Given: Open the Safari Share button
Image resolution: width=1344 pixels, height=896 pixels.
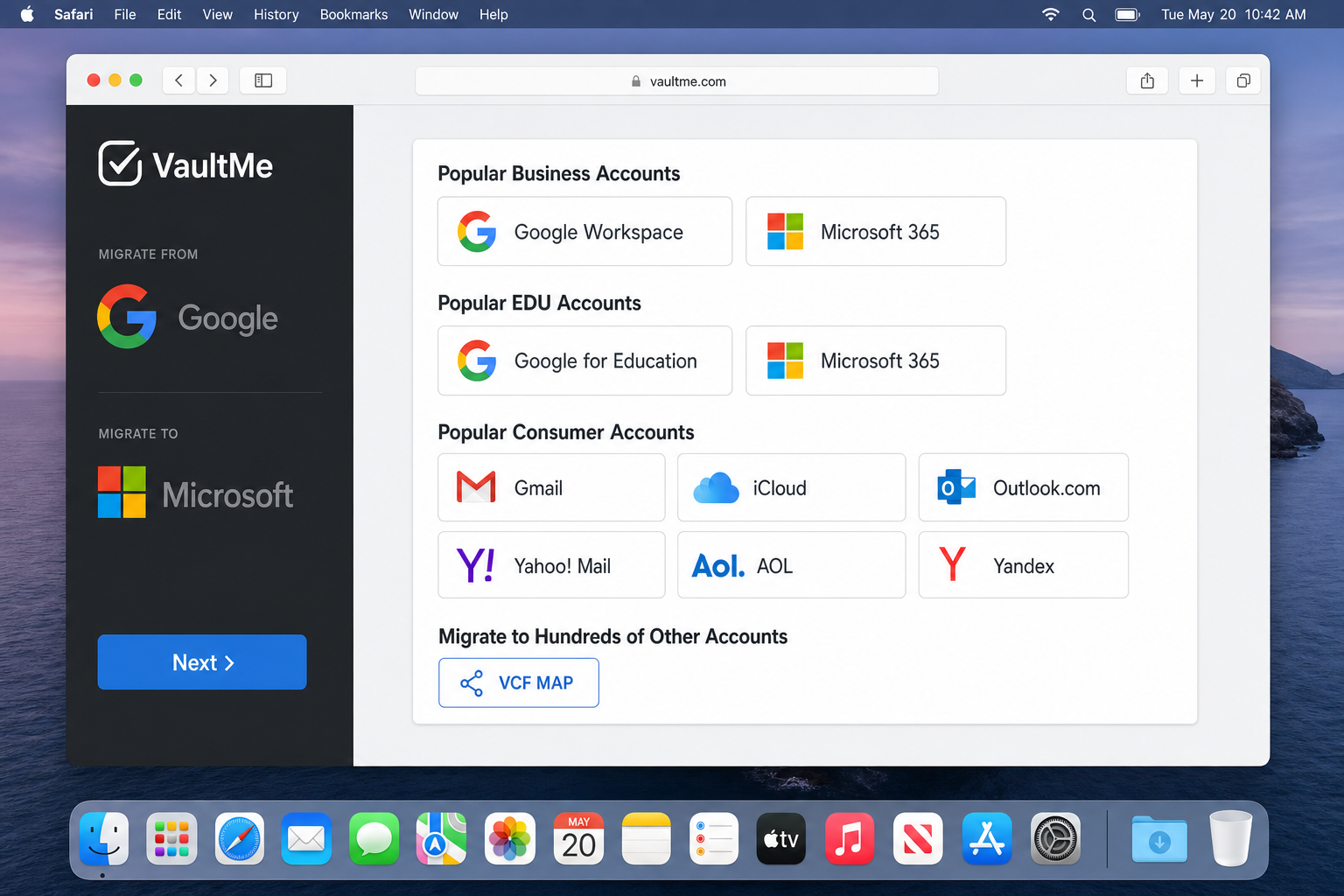Looking at the screenshot, I should pyautogui.click(x=1147, y=80).
